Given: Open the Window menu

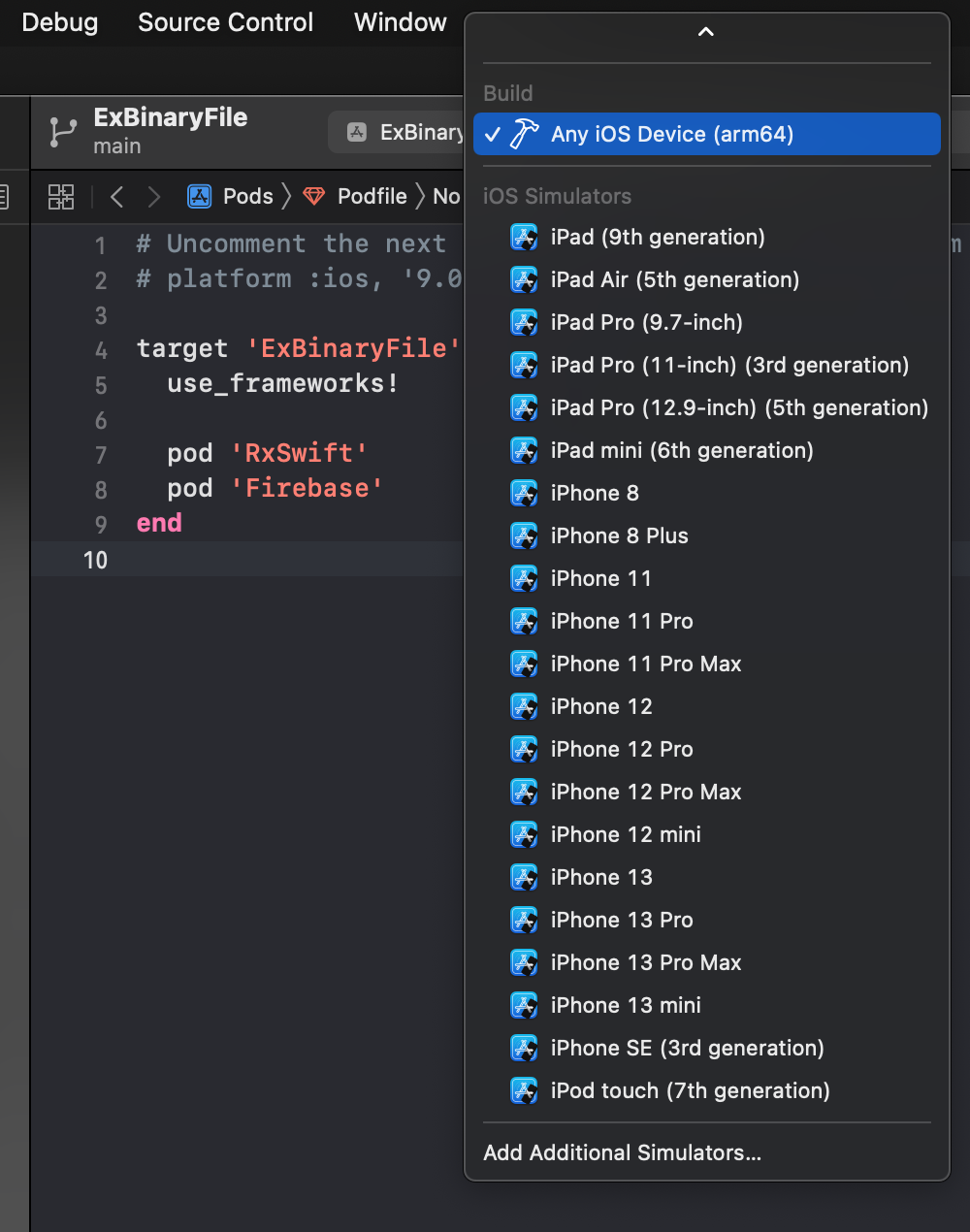Looking at the screenshot, I should pyautogui.click(x=401, y=22).
